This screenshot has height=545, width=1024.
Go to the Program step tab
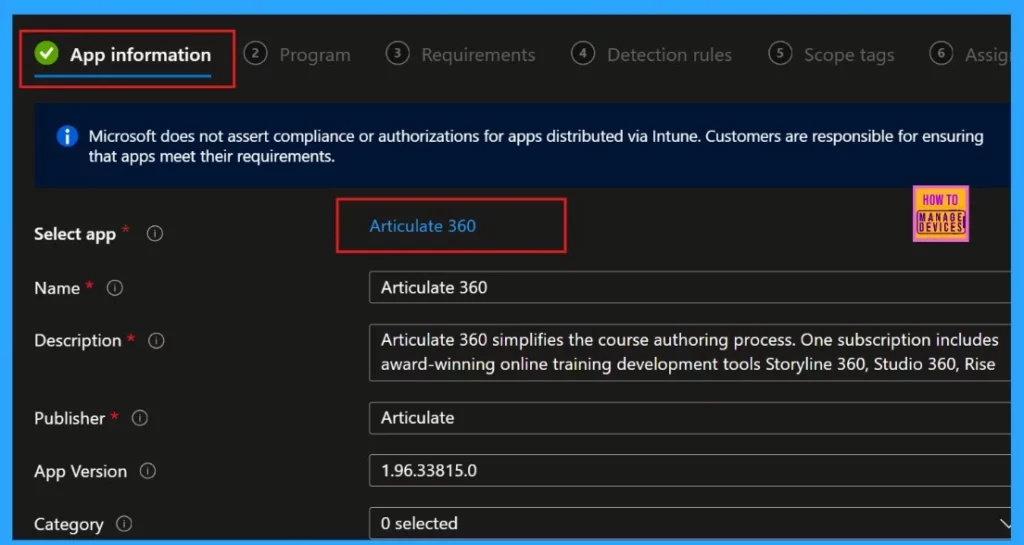coord(297,55)
